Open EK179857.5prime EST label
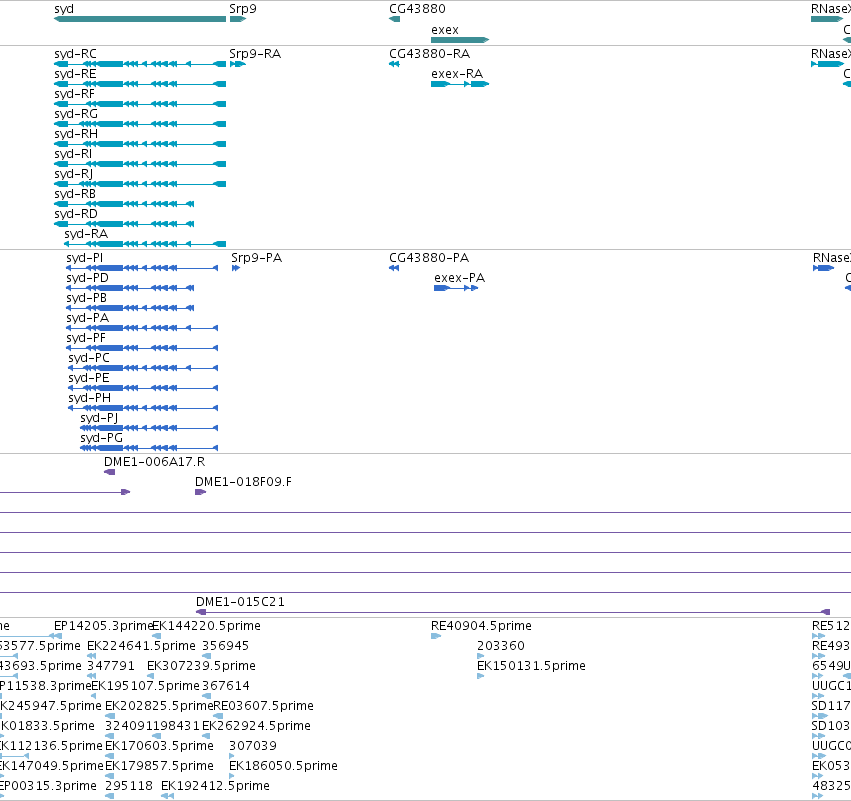This screenshot has width=851, height=801. tap(159, 766)
